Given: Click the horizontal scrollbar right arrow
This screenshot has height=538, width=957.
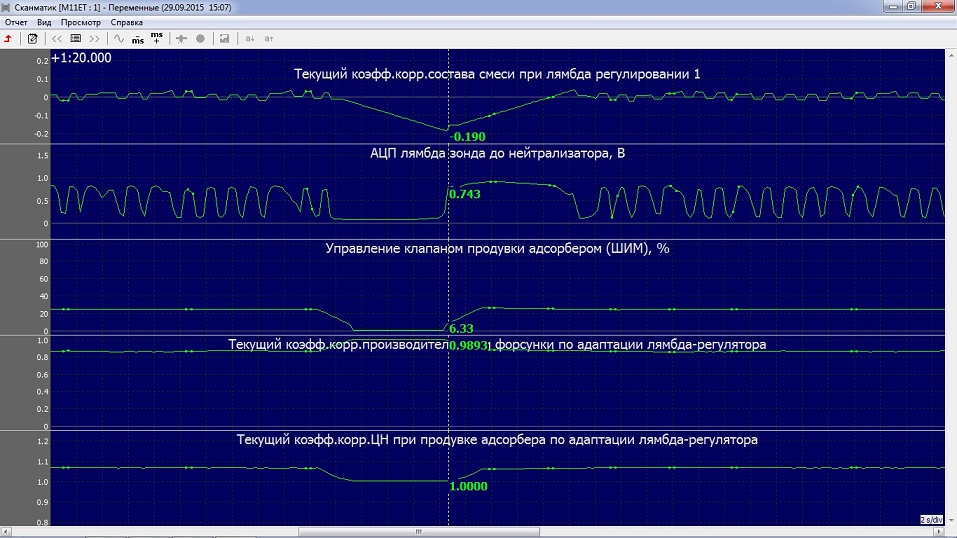Looking at the screenshot, I should (x=941, y=532).
